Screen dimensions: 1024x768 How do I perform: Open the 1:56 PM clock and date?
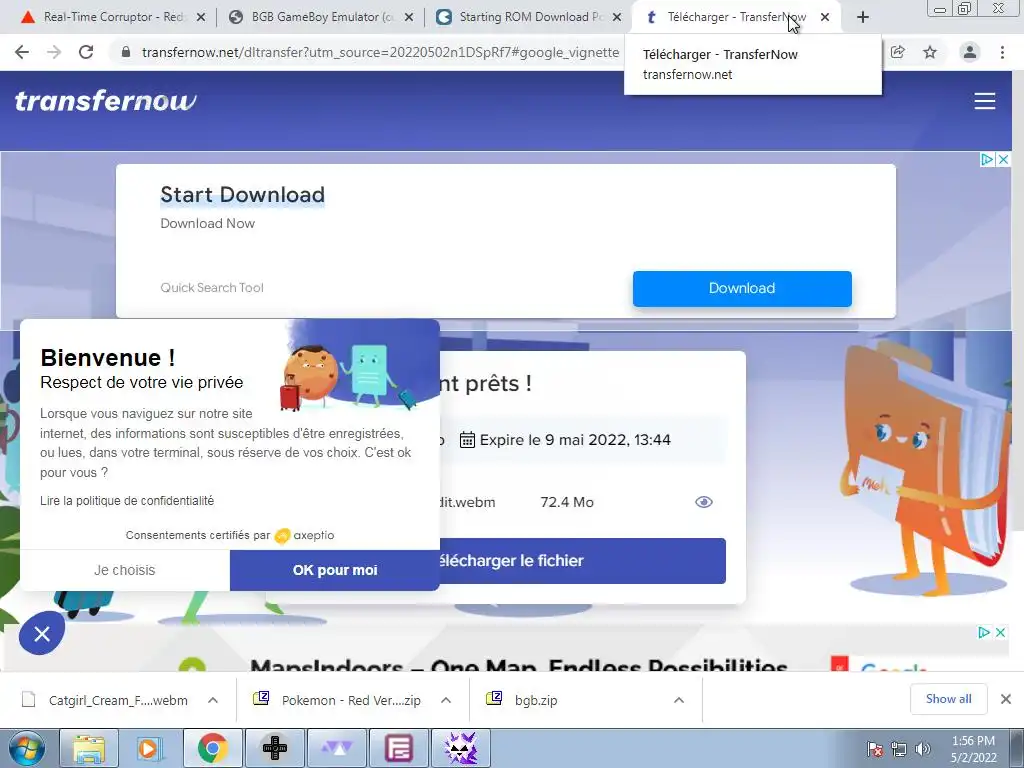974,749
